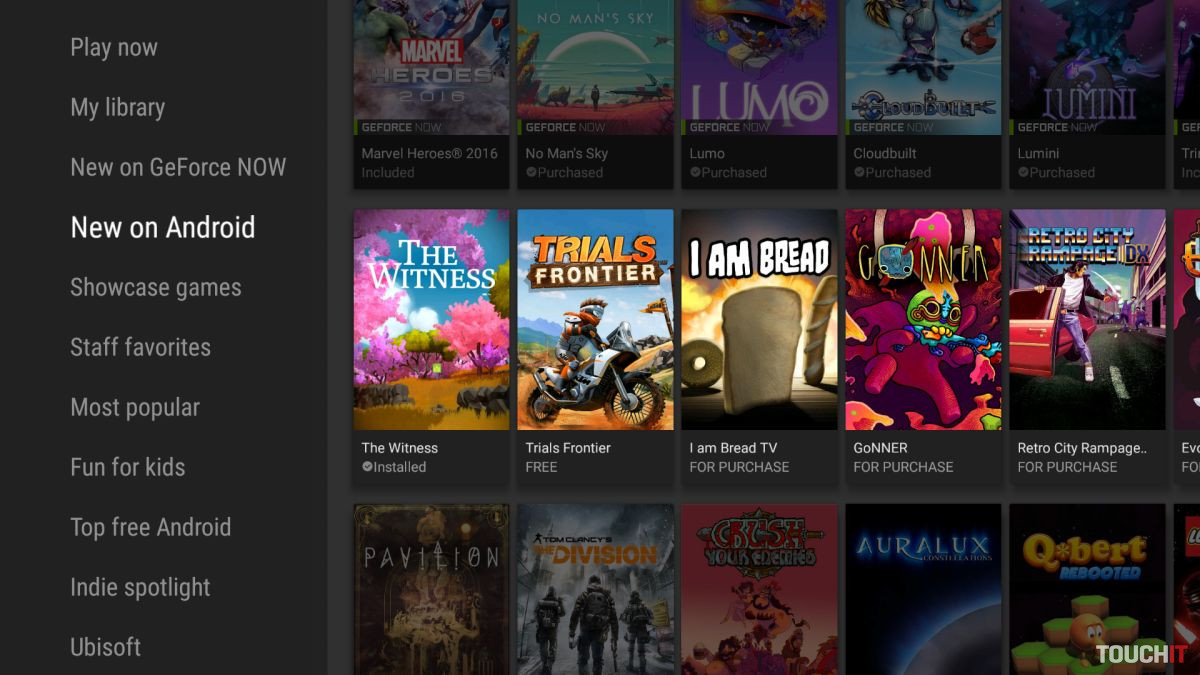Open No Man's Sky game tile
This screenshot has height=675, width=1200.
[x=595, y=66]
